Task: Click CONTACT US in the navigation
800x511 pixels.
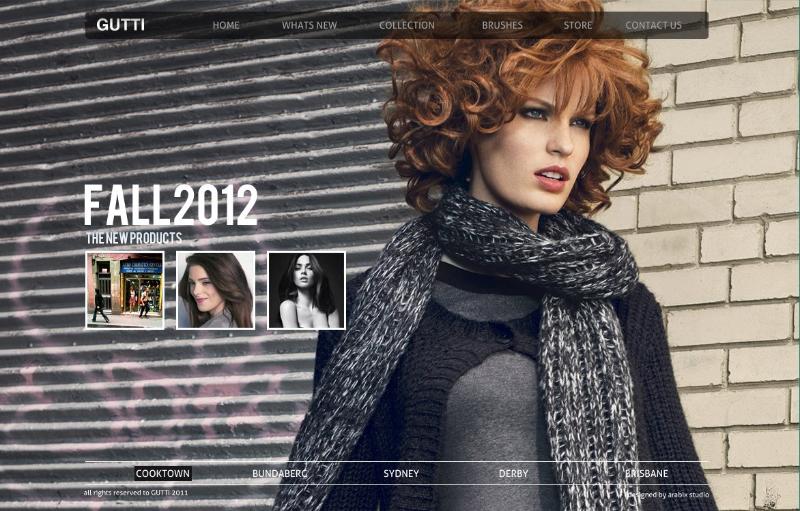Action: pos(654,25)
